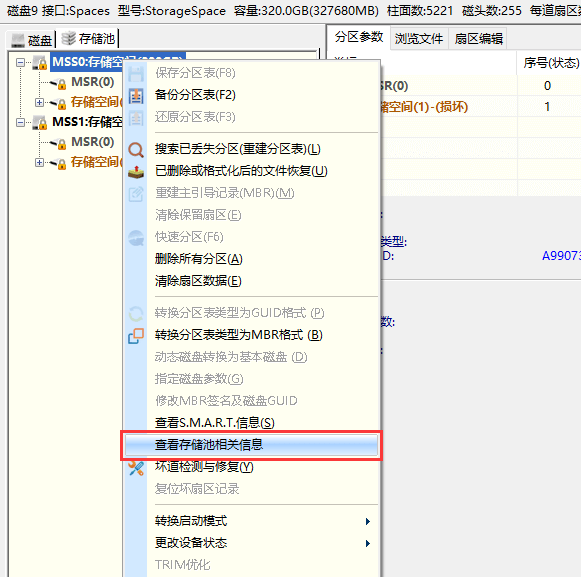This screenshot has width=581, height=577.
Task: Click the storage pool tab icon
Action: point(69,38)
